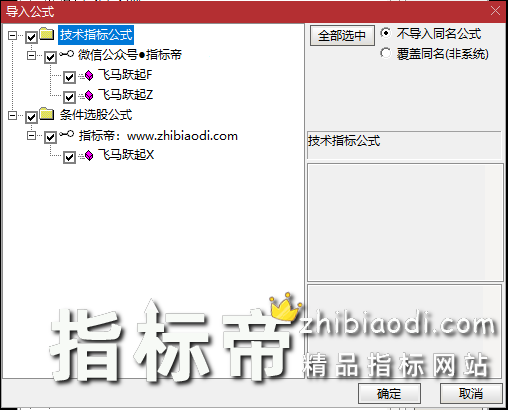Click the key icon beside 微信公众号●指标帝
508x410 pixels.
[66, 54]
